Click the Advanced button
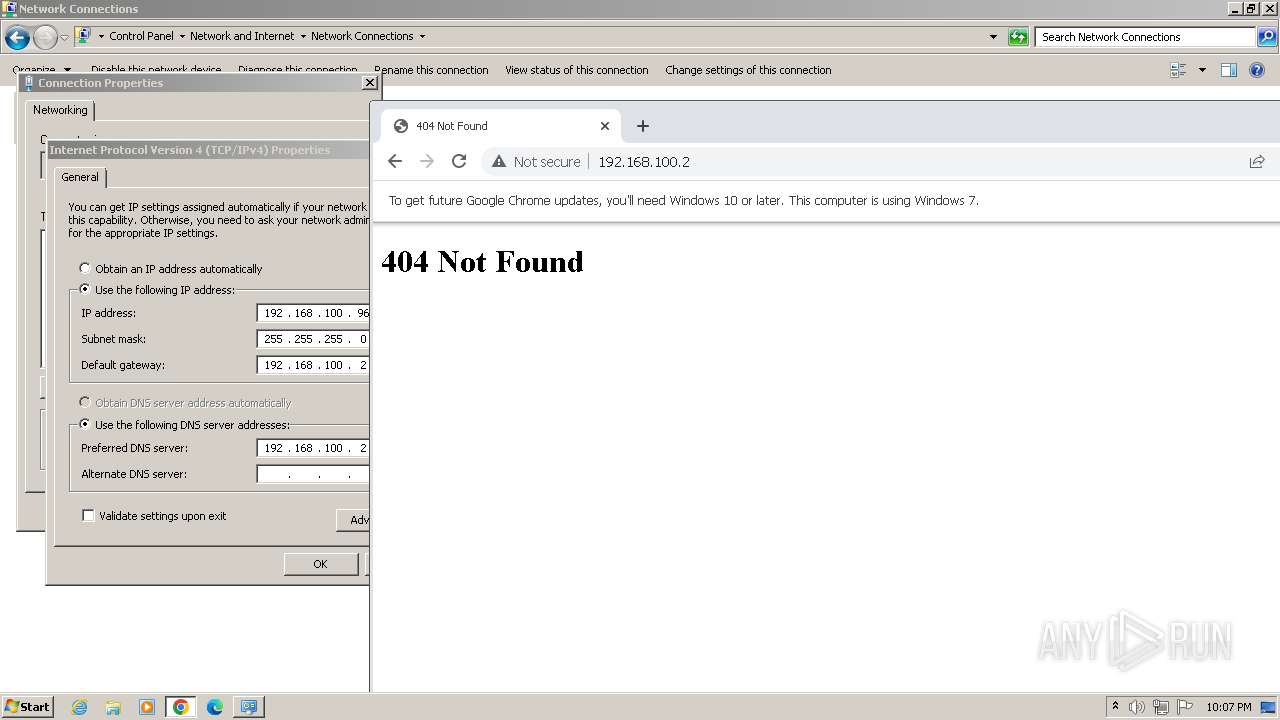This screenshot has height=720, width=1280. click(x=353, y=520)
